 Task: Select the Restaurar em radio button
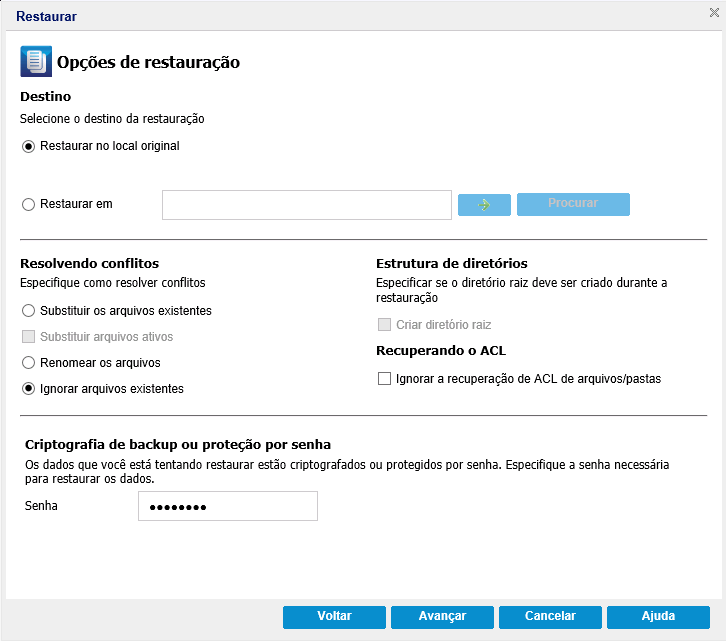pos(28,204)
